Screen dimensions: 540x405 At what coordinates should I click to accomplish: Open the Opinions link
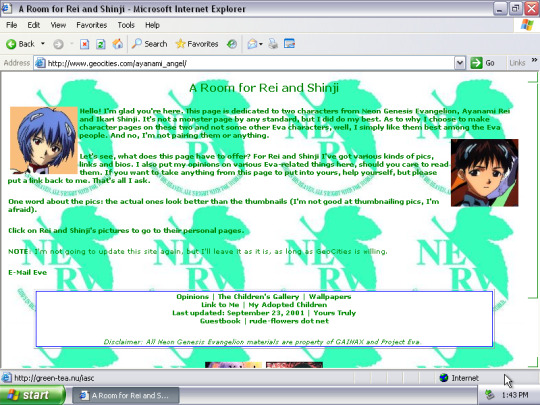click(x=192, y=297)
